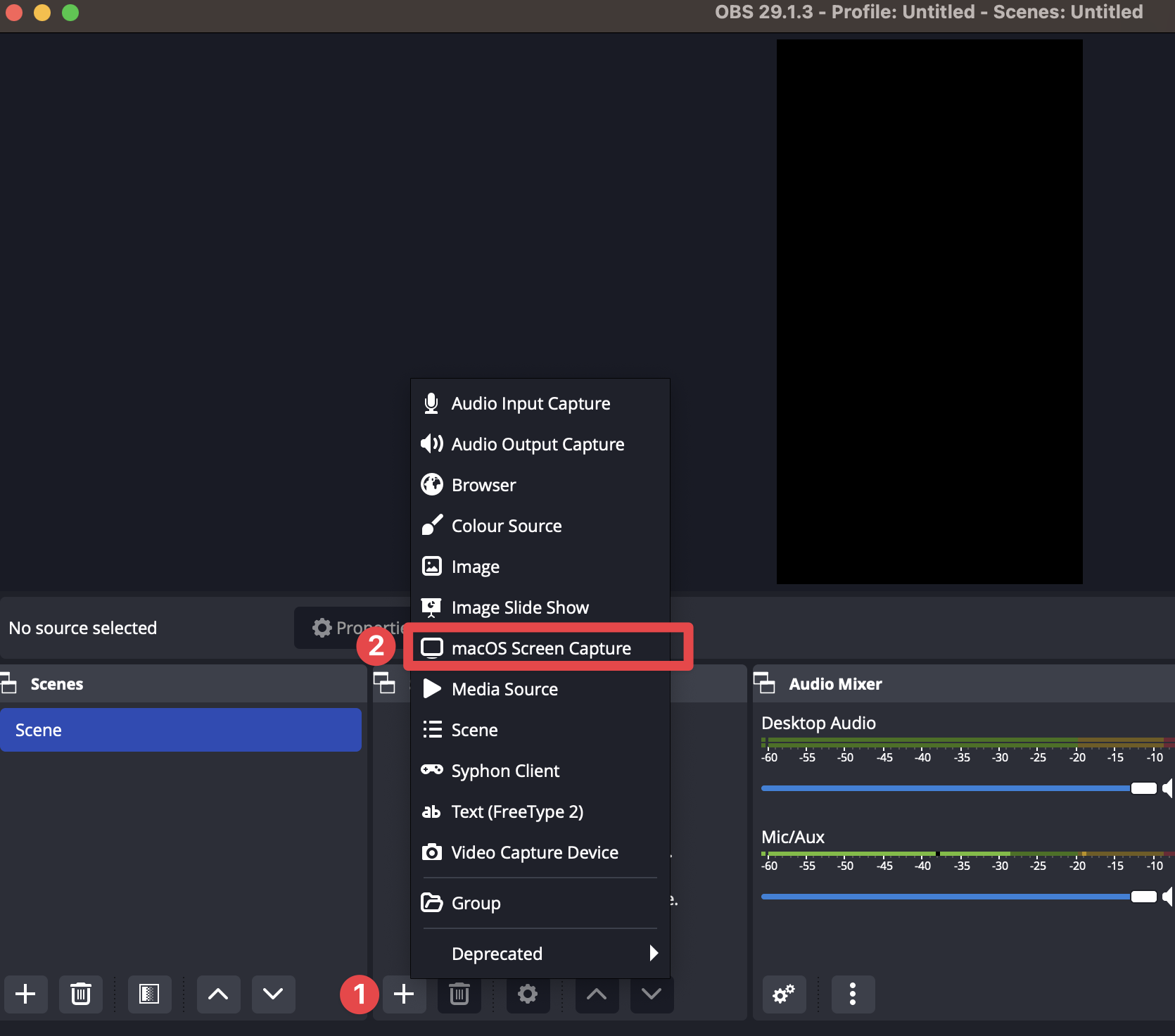1175x1036 pixels.
Task: Add a Browser source
Action: (540, 485)
